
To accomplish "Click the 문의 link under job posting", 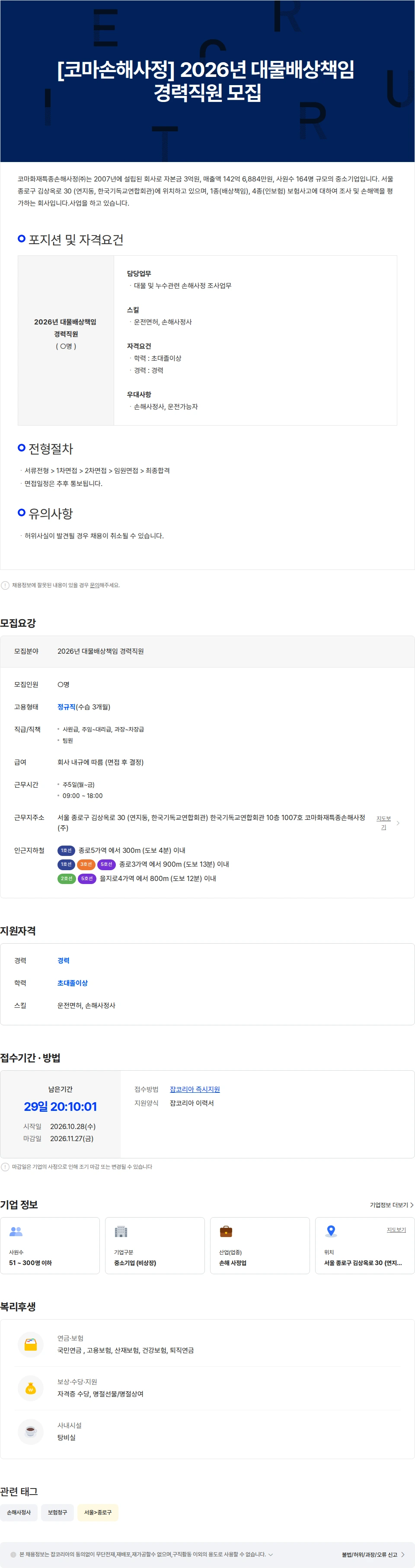I will point(95,585).
